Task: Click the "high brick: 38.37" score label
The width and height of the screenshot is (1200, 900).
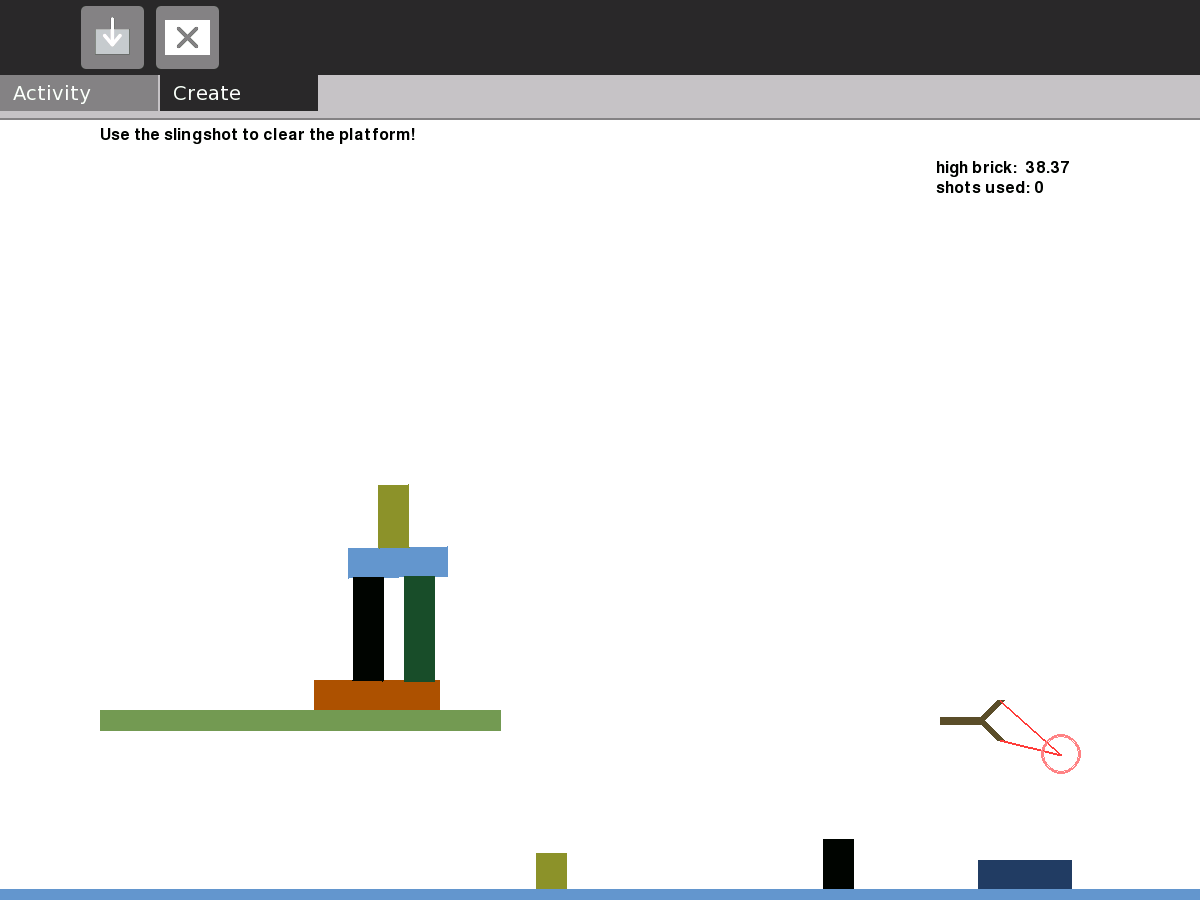Action: tap(1002, 168)
